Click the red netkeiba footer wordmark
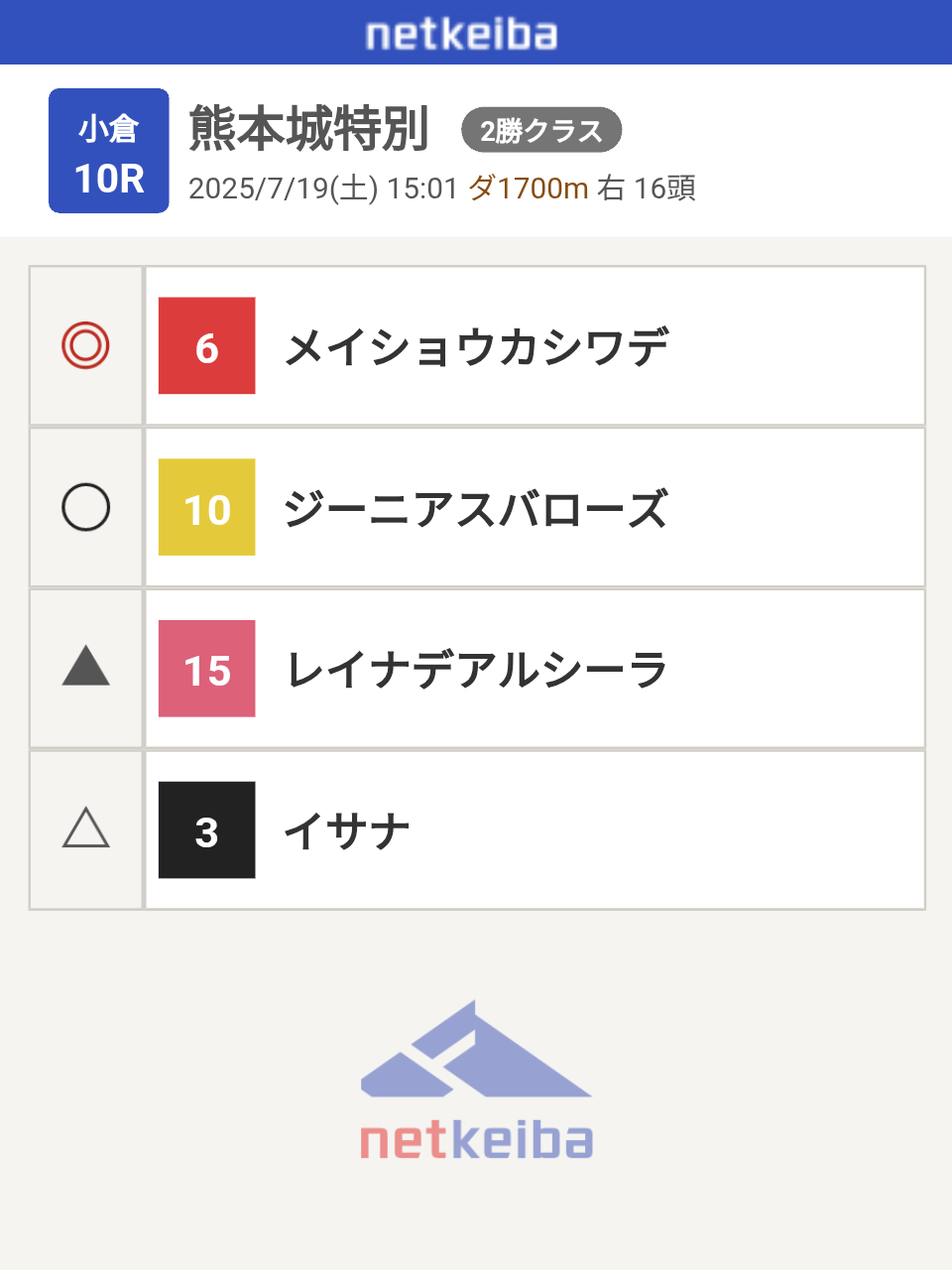 coord(476,1140)
